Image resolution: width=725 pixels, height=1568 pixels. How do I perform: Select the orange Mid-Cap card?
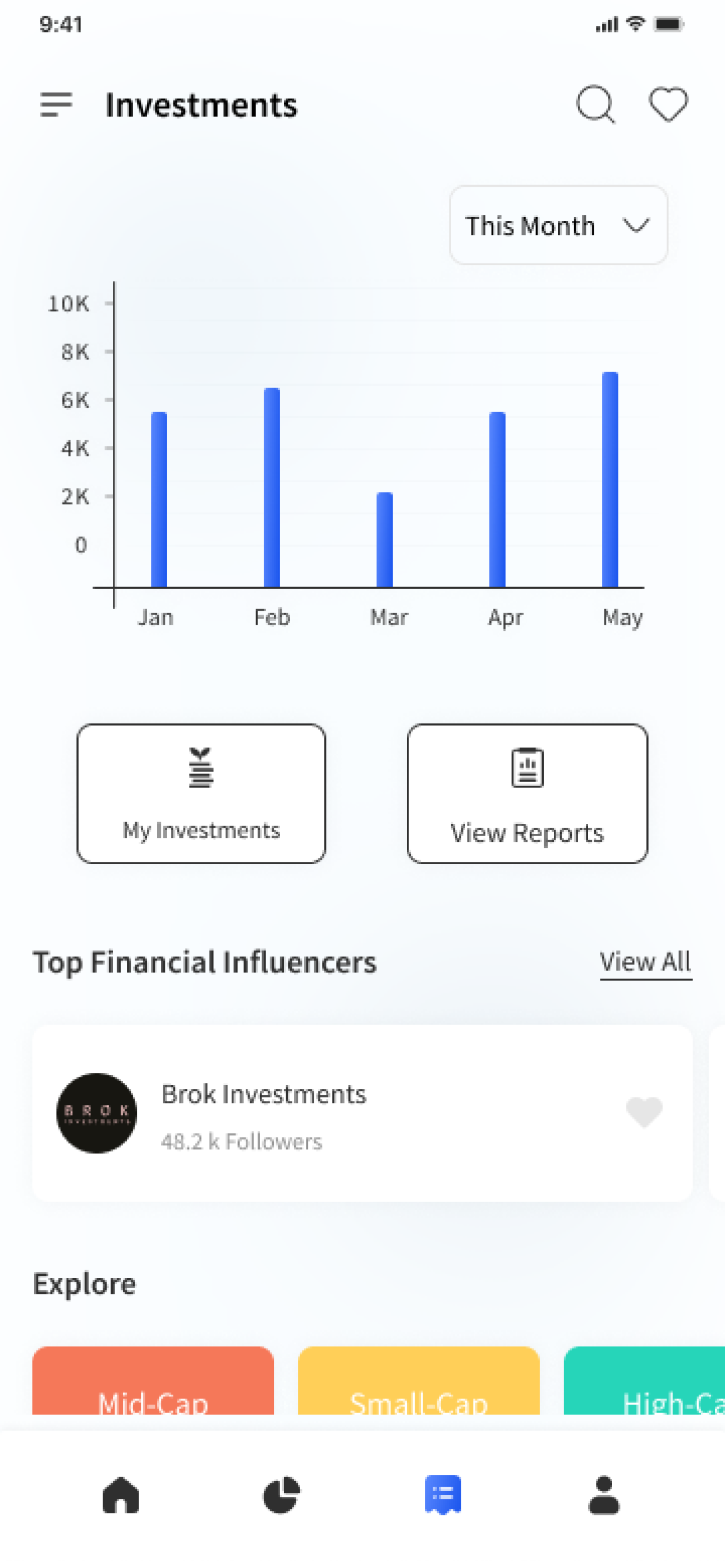coord(153,1381)
